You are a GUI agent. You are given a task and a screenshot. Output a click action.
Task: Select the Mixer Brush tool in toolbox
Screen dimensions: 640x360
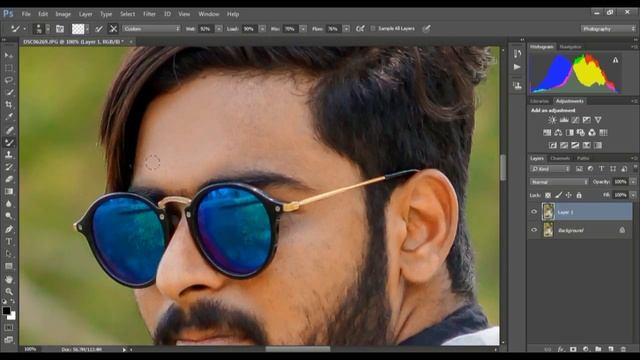[x=9, y=142]
